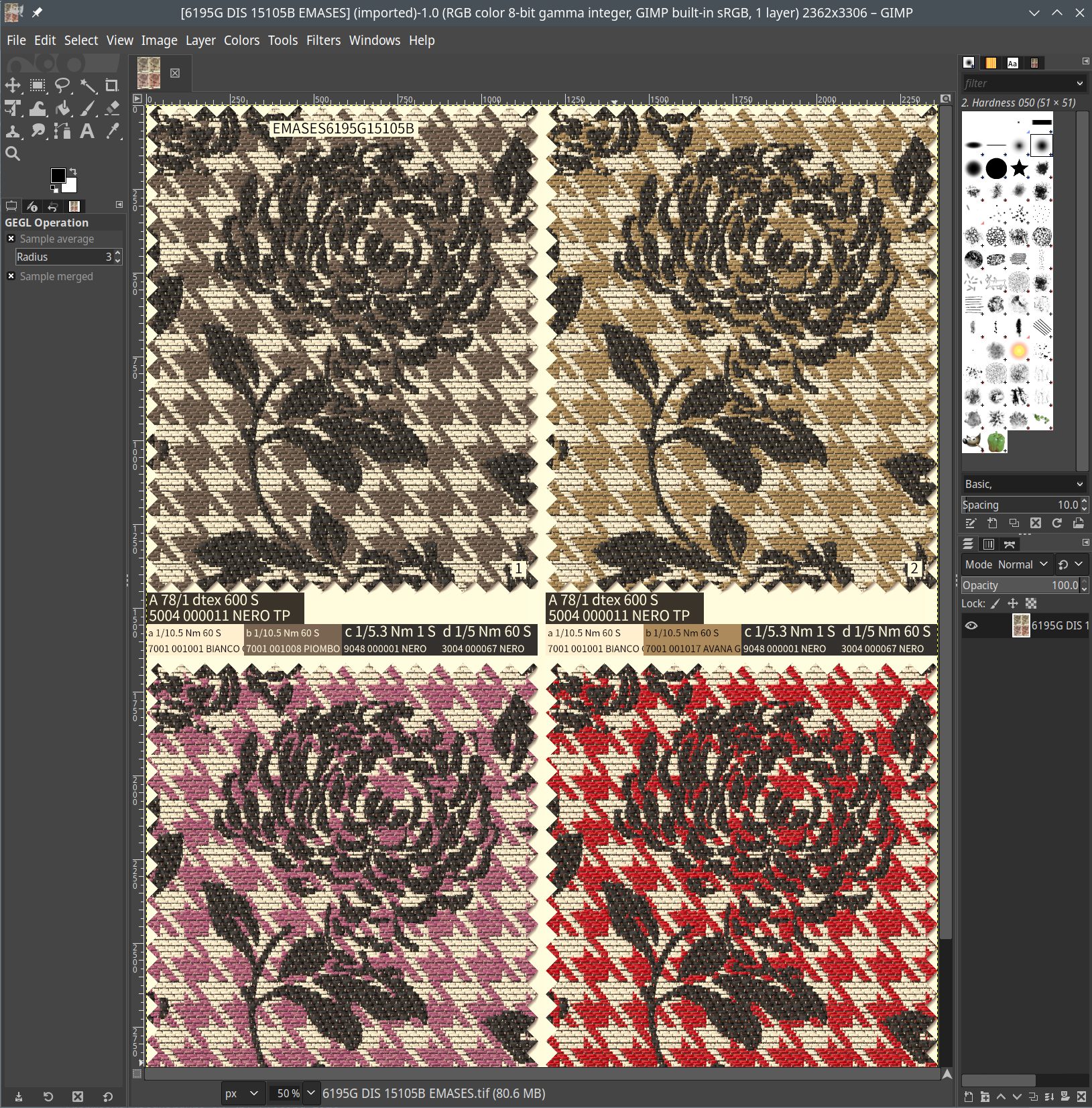
Task: Open the px unit selector dropdown
Action: (242, 1093)
